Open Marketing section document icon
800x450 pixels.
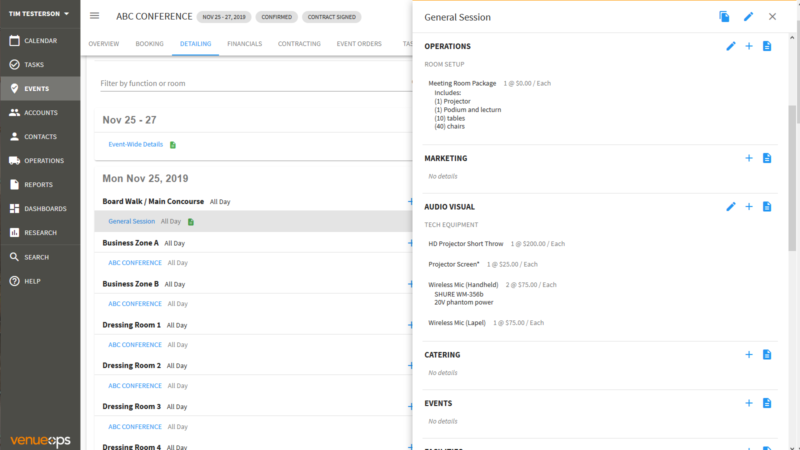(767, 158)
